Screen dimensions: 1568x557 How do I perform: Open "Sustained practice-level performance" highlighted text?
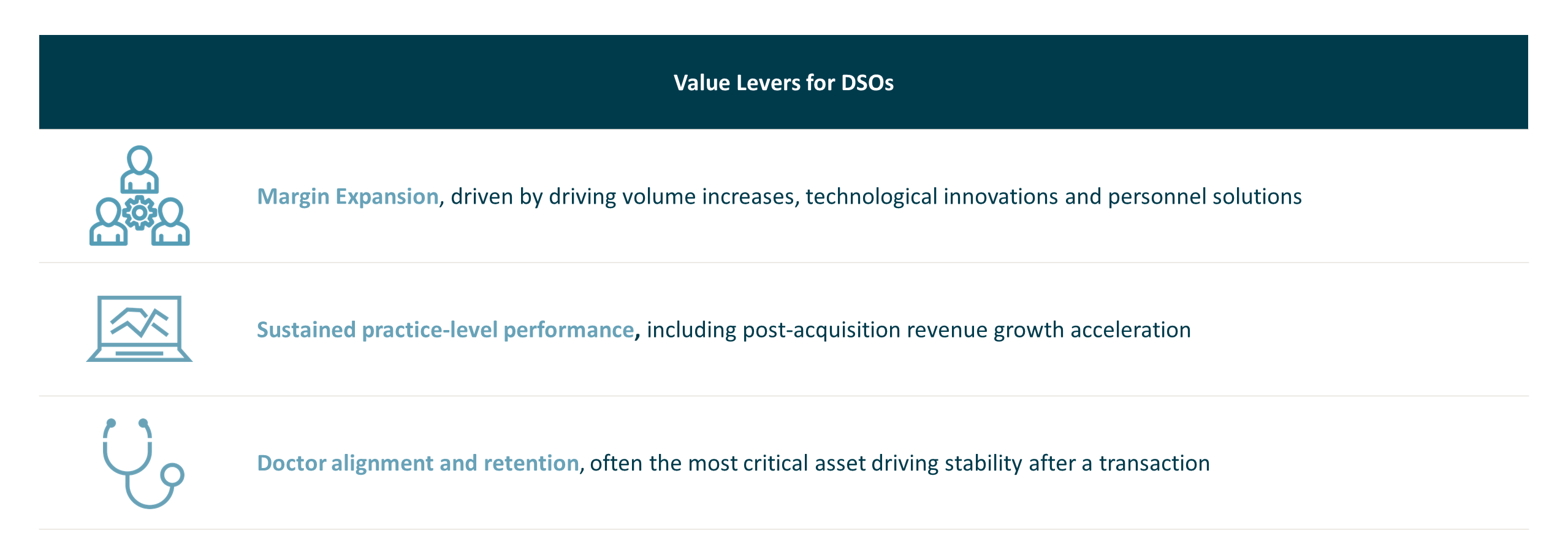pos(445,330)
